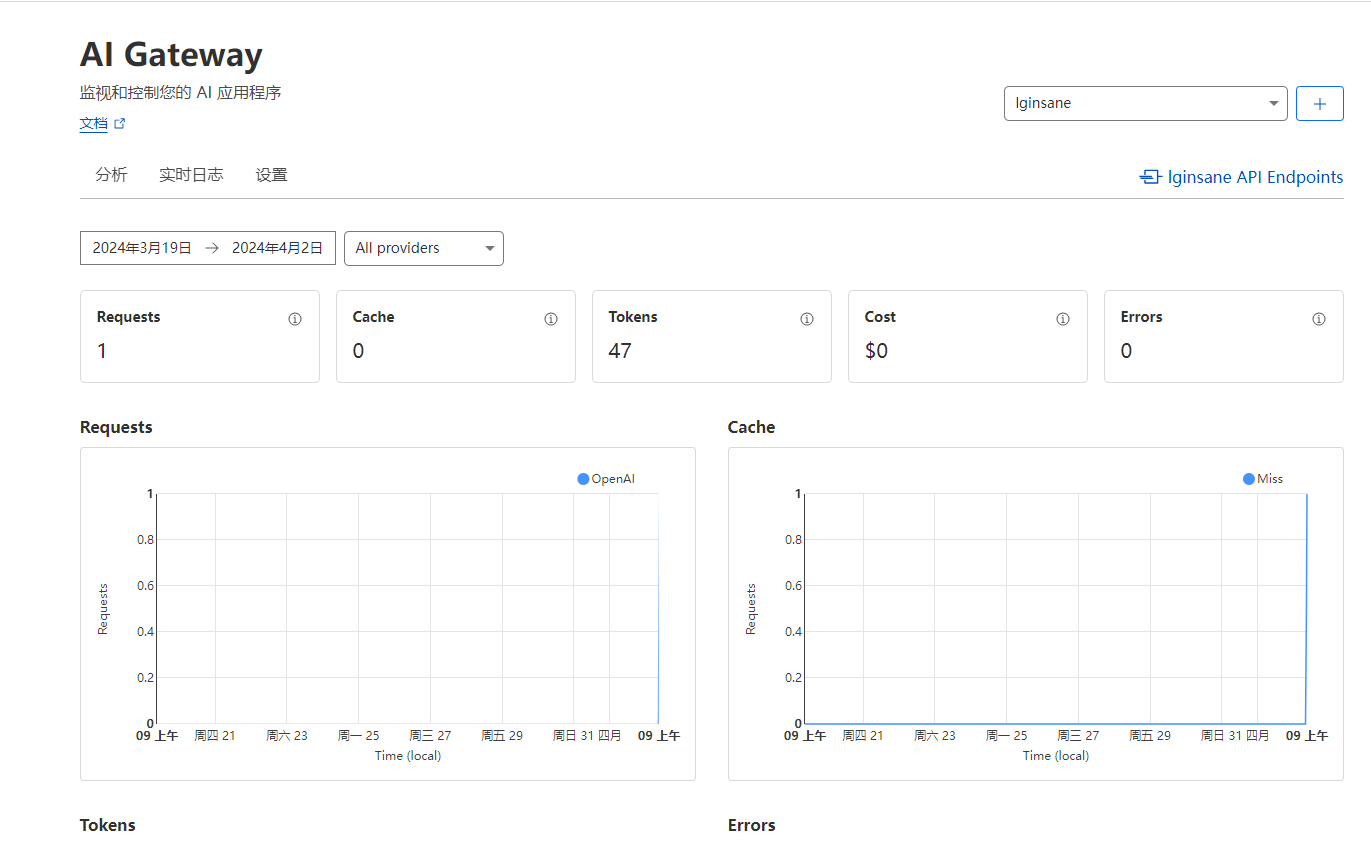Open the 设置 tab
Screen dimensions: 1371x843
pos(271,175)
